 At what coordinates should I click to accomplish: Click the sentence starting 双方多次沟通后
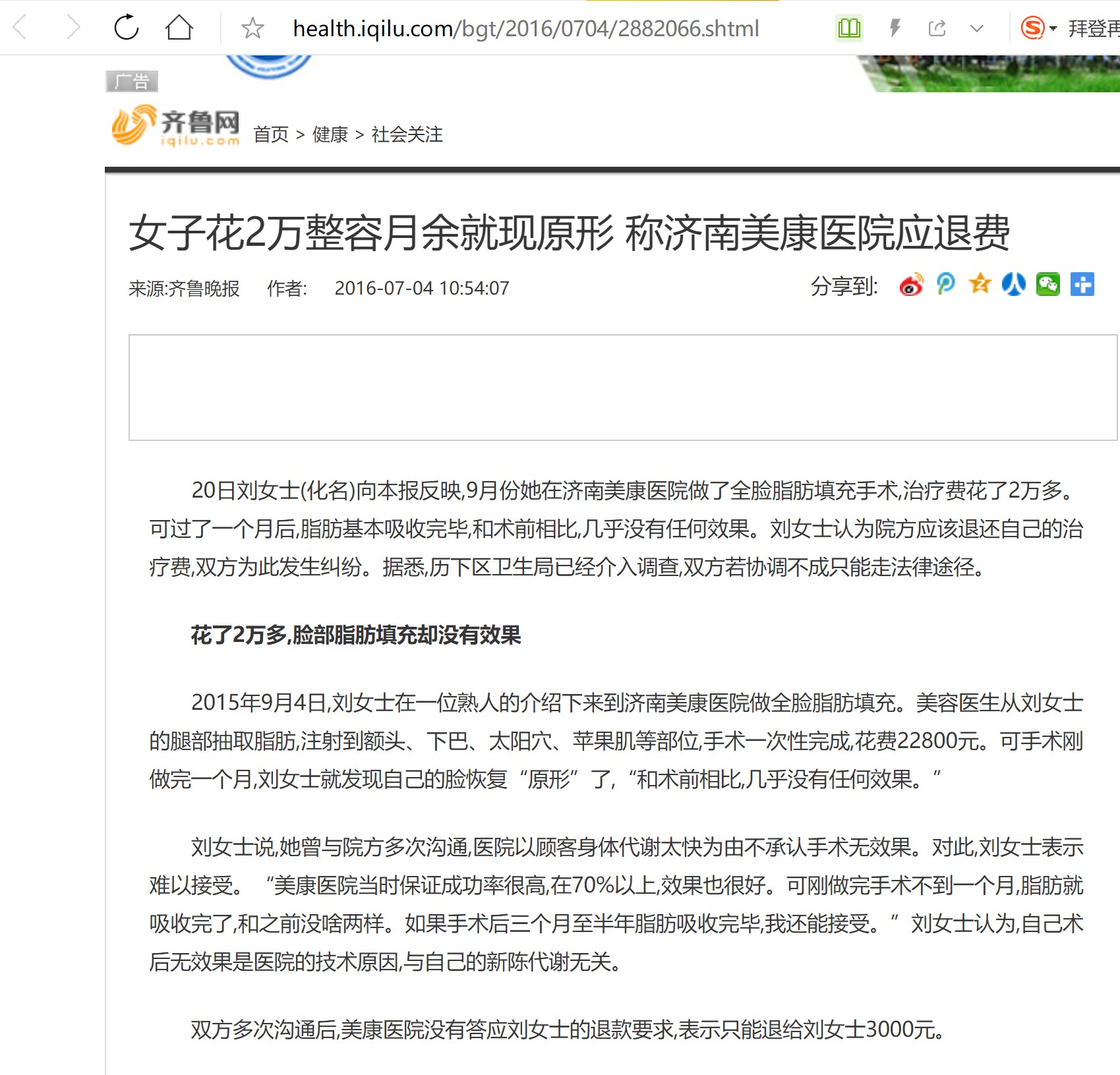point(568,1030)
